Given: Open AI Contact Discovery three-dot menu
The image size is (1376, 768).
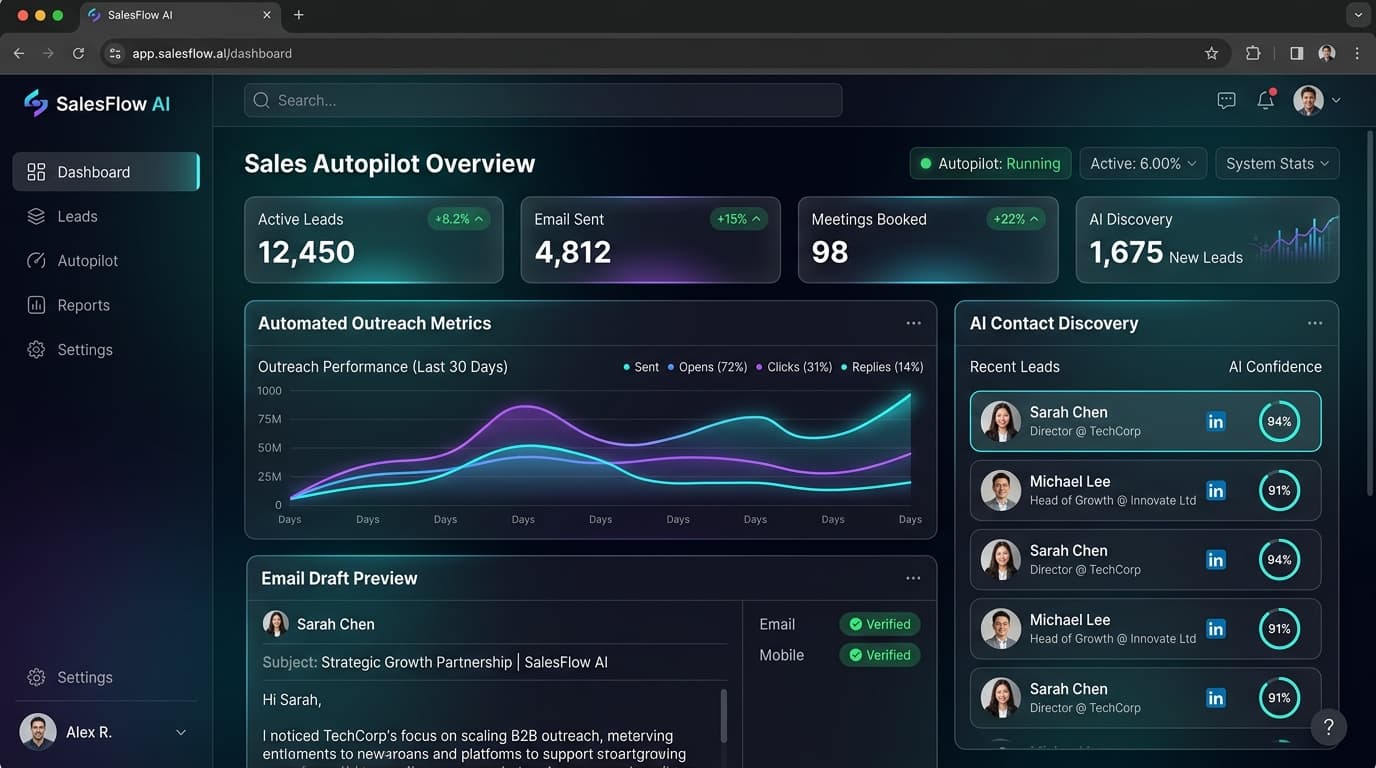Looking at the screenshot, I should coord(1315,323).
